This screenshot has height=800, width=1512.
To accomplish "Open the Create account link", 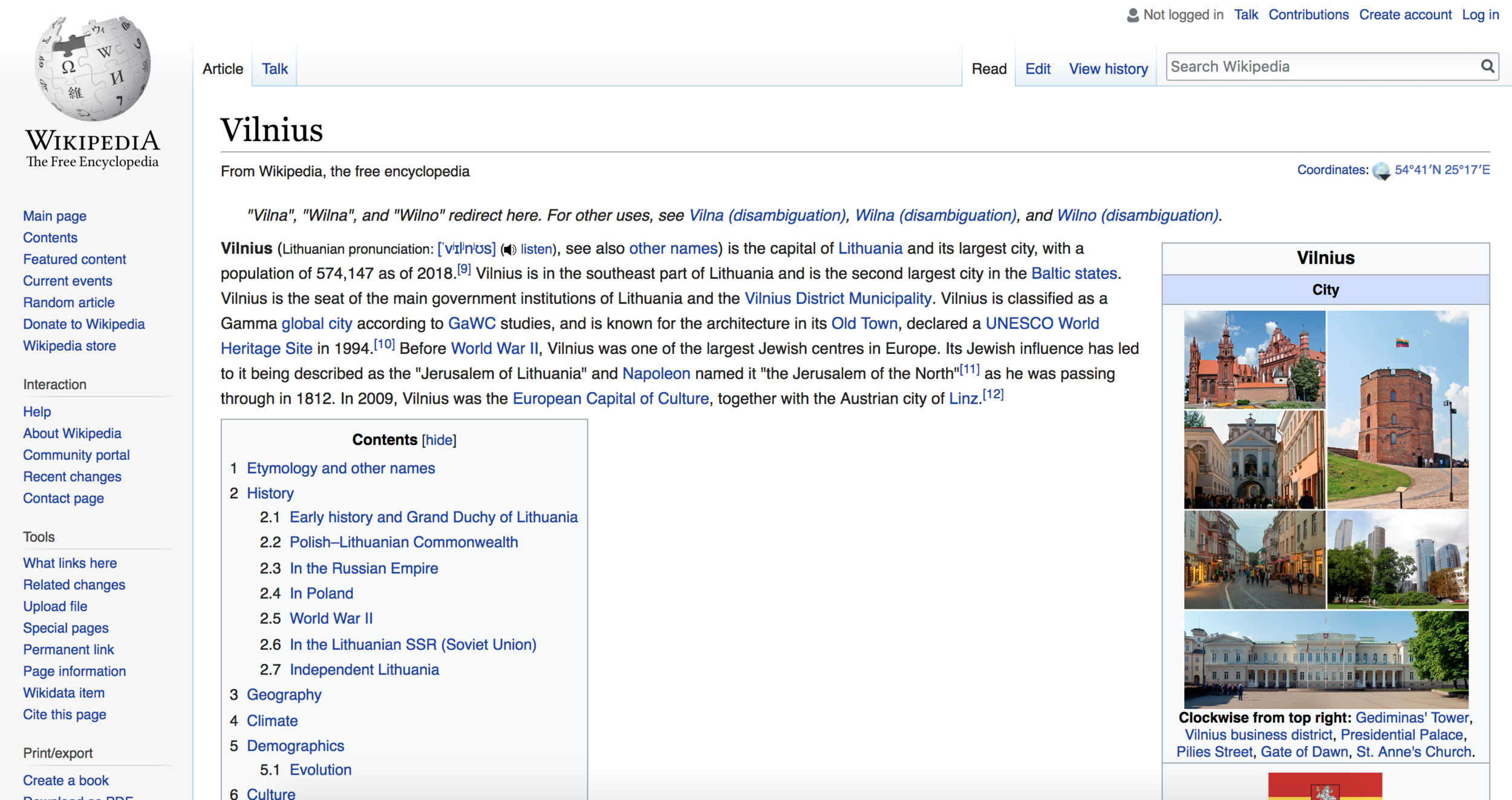I will coord(1405,15).
